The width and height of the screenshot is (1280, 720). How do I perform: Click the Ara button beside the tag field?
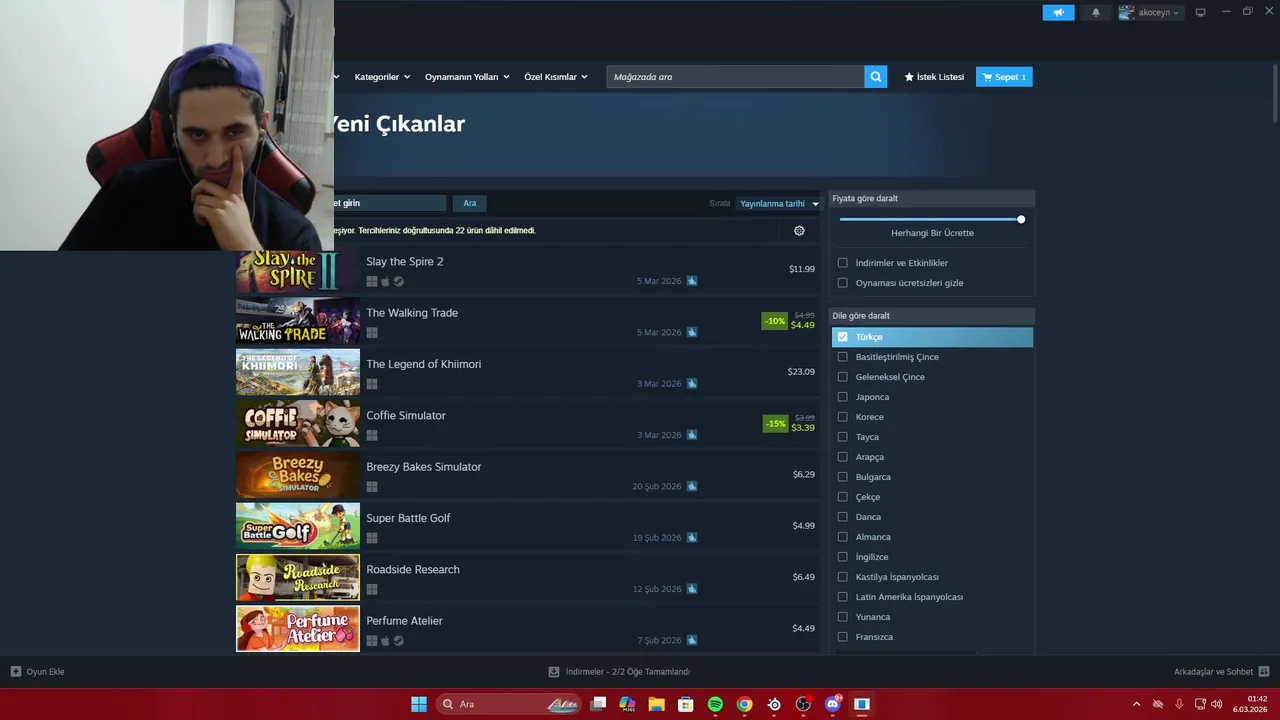(470, 203)
